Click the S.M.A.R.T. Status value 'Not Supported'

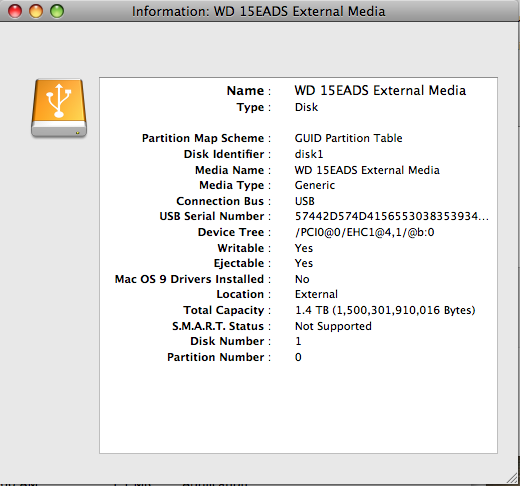click(333, 326)
